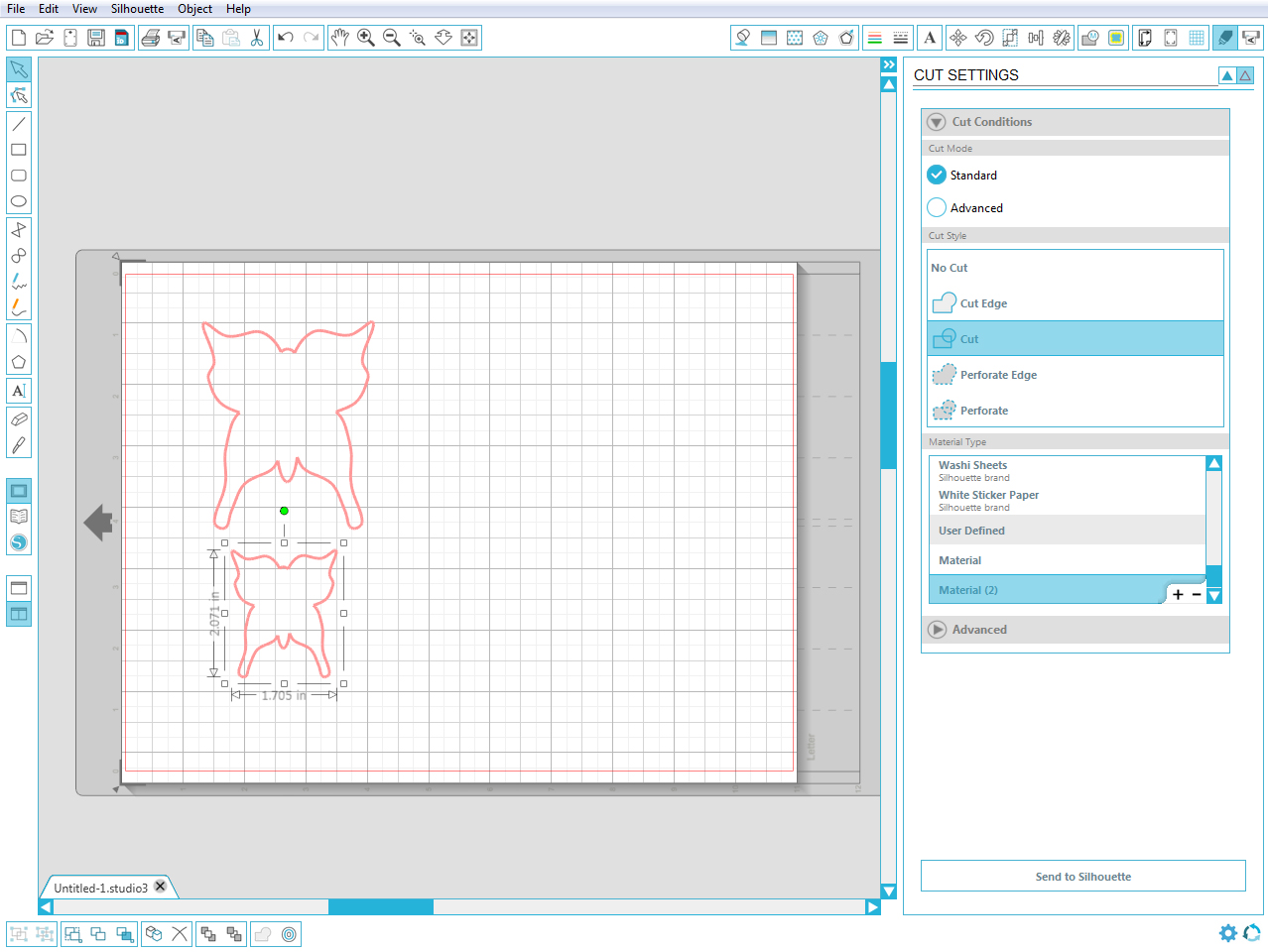This screenshot has width=1268, height=952.
Task: Choose the Eraser tool
Action: point(19,419)
